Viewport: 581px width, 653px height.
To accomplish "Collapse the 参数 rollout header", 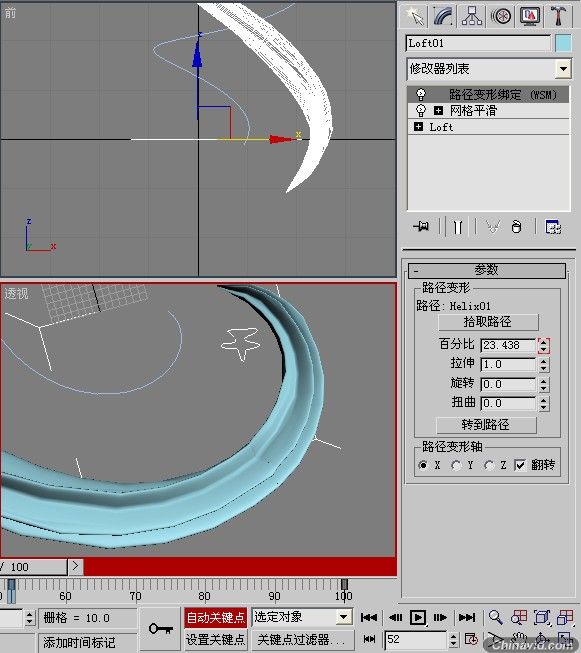I will [487, 270].
